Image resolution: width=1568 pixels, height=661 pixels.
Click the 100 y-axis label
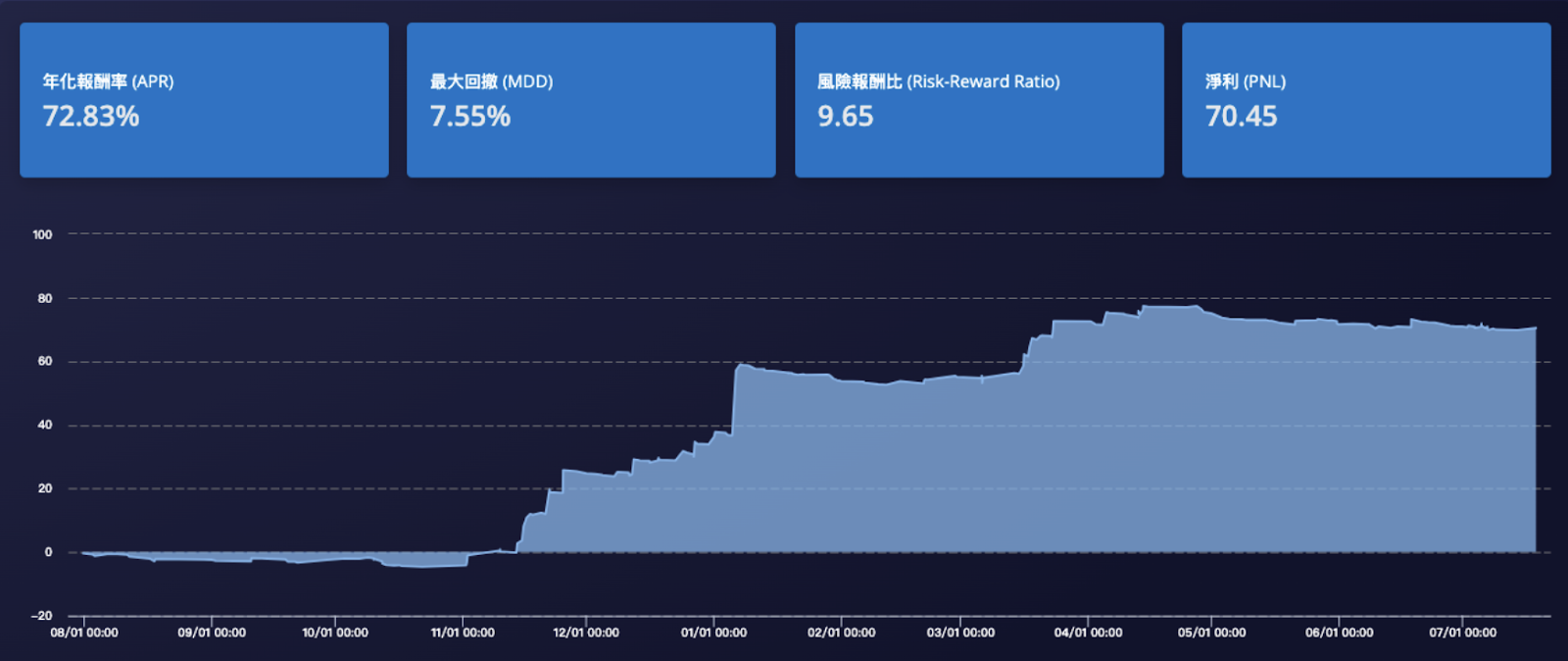pyautogui.click(x=42, y=234)
